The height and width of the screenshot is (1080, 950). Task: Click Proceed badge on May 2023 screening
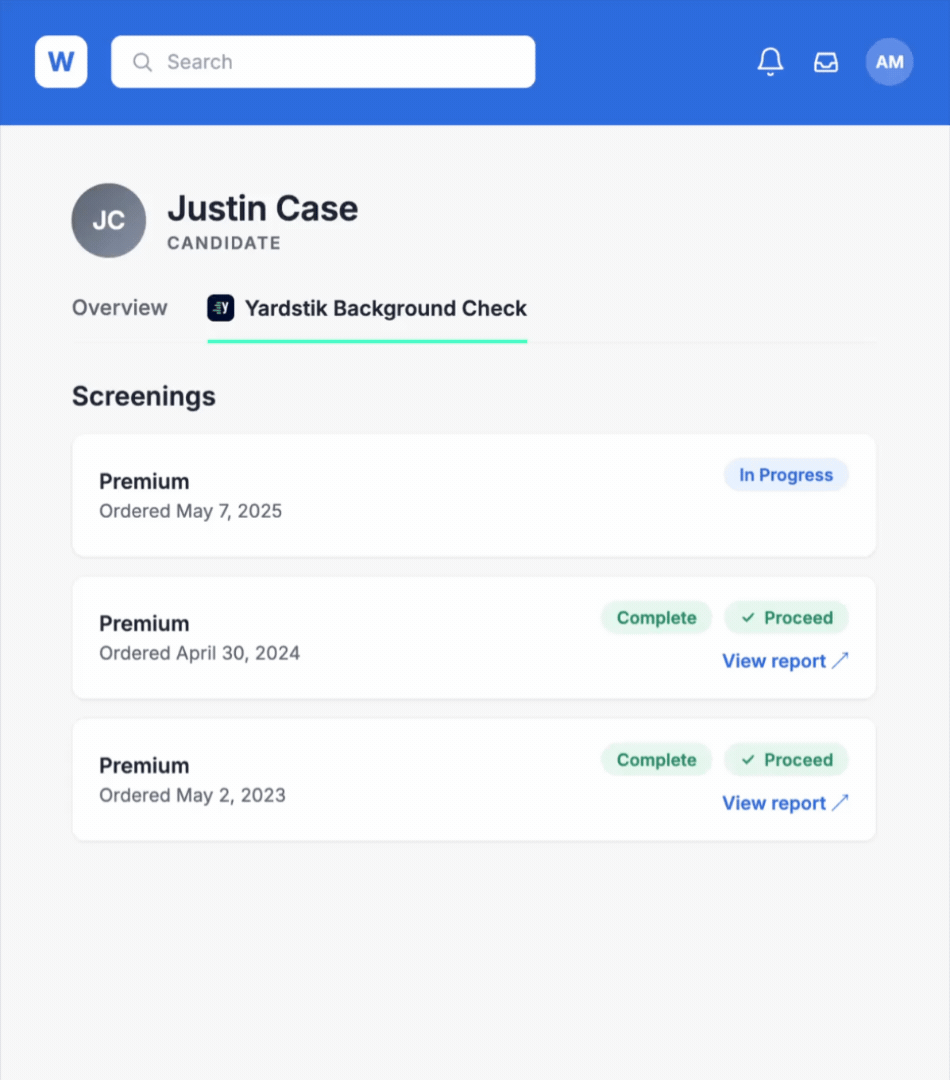click(x=786, y=760)
